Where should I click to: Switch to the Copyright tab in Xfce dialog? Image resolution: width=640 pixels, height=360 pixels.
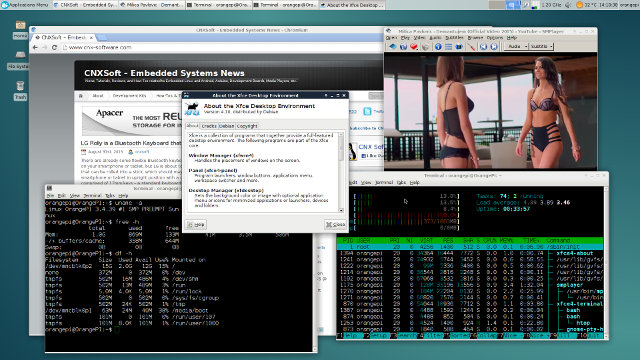247,126
